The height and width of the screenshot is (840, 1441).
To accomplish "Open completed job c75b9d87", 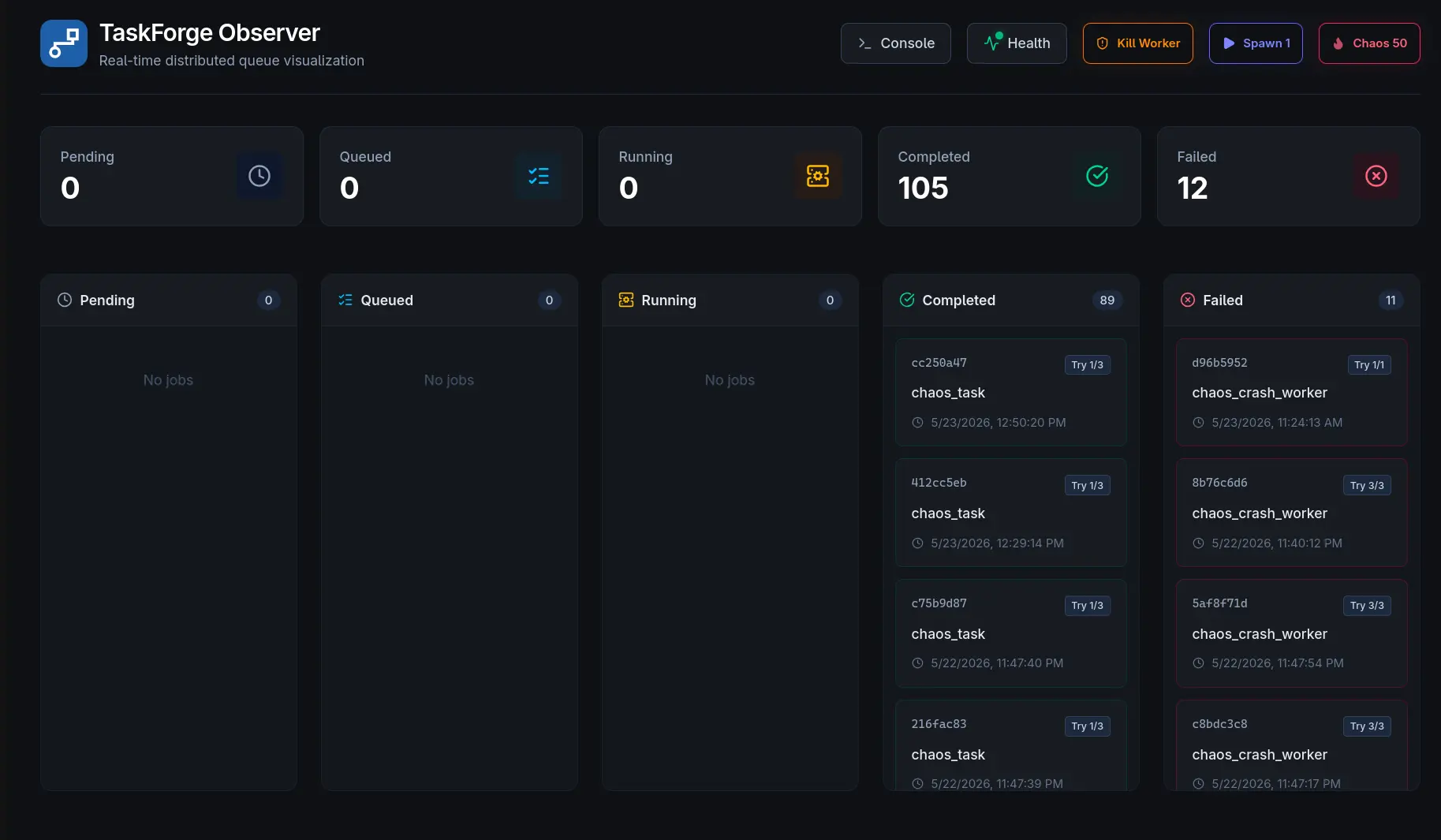I will 1010,633.
